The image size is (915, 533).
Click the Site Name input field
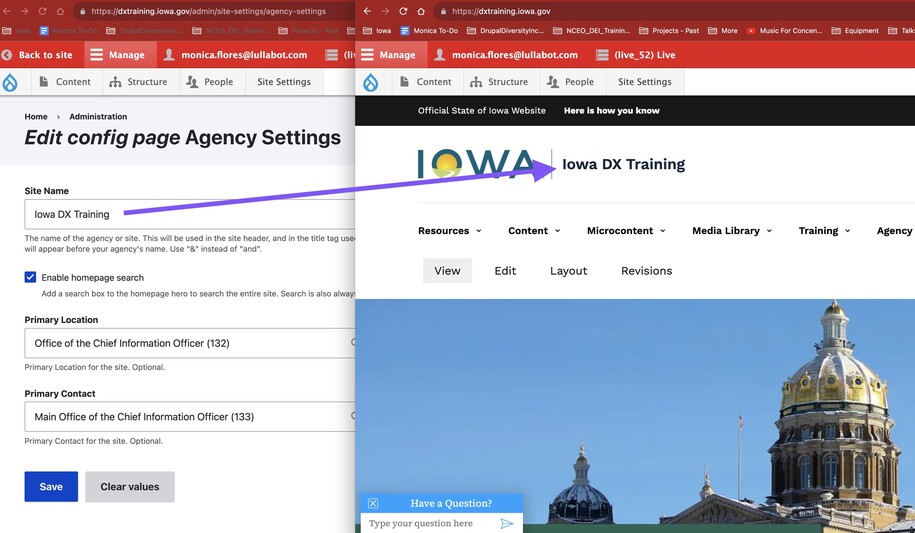(x=190, y=214)
